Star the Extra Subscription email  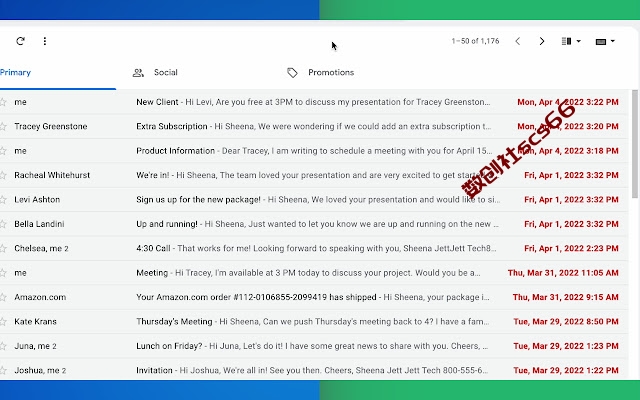tap(2, 127)
